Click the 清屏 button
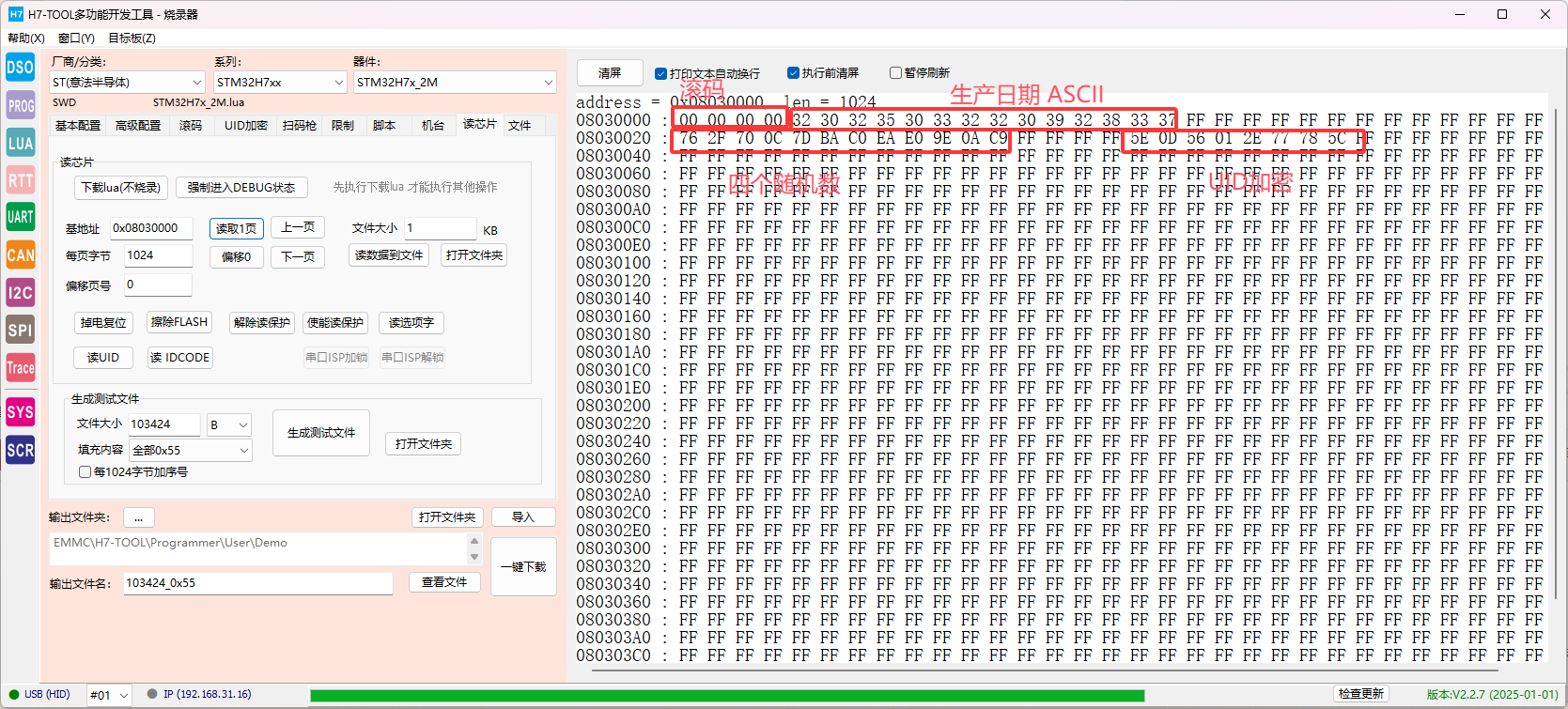Viewport: 1568px width, 709px height. [610, 72]
